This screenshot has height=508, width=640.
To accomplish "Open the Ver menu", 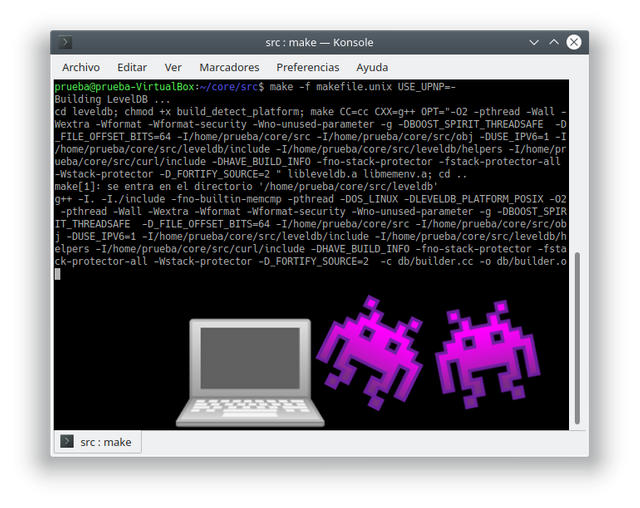I will click(x=173, y=67).
